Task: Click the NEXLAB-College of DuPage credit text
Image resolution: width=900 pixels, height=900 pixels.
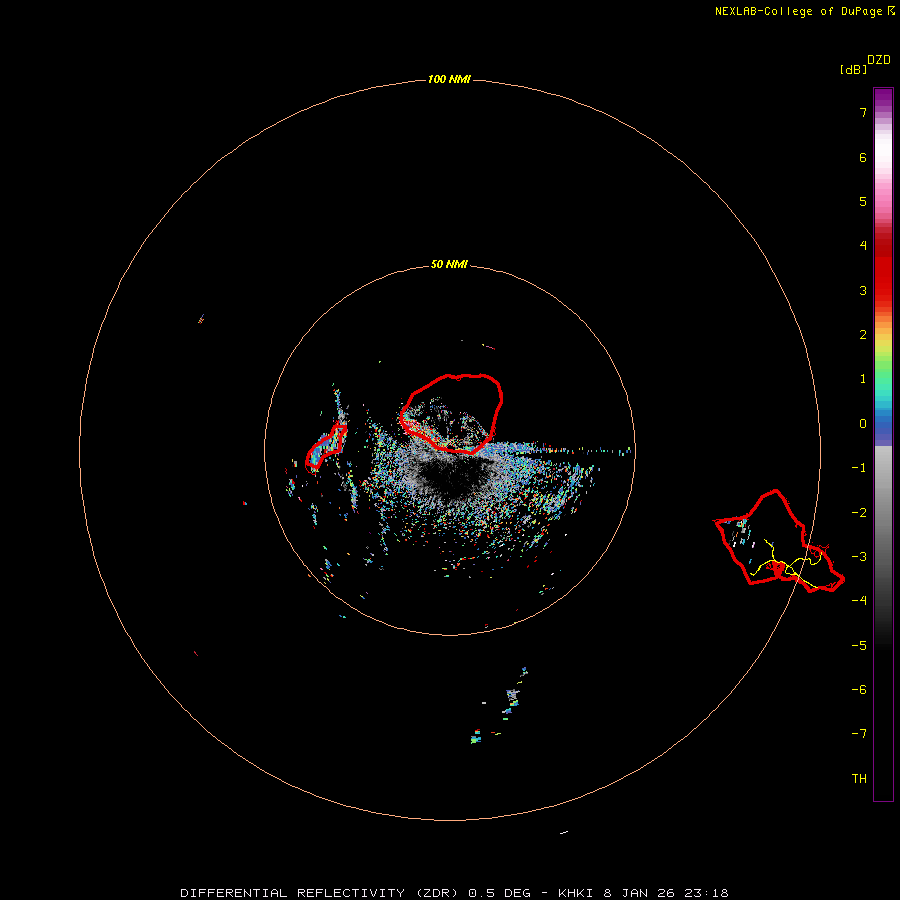Action: [x=804, y=11]
